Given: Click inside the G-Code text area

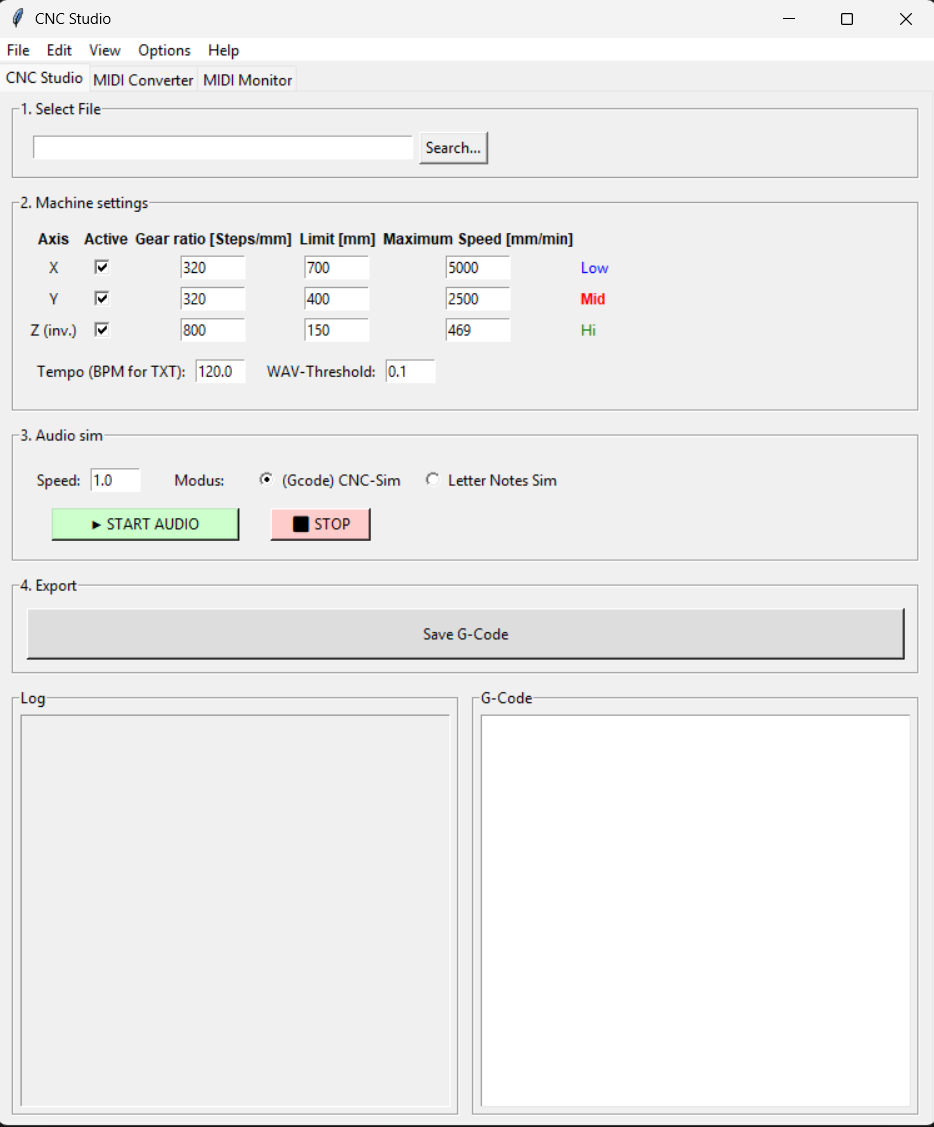Looking at the screenshot, I should pos(695,911).
